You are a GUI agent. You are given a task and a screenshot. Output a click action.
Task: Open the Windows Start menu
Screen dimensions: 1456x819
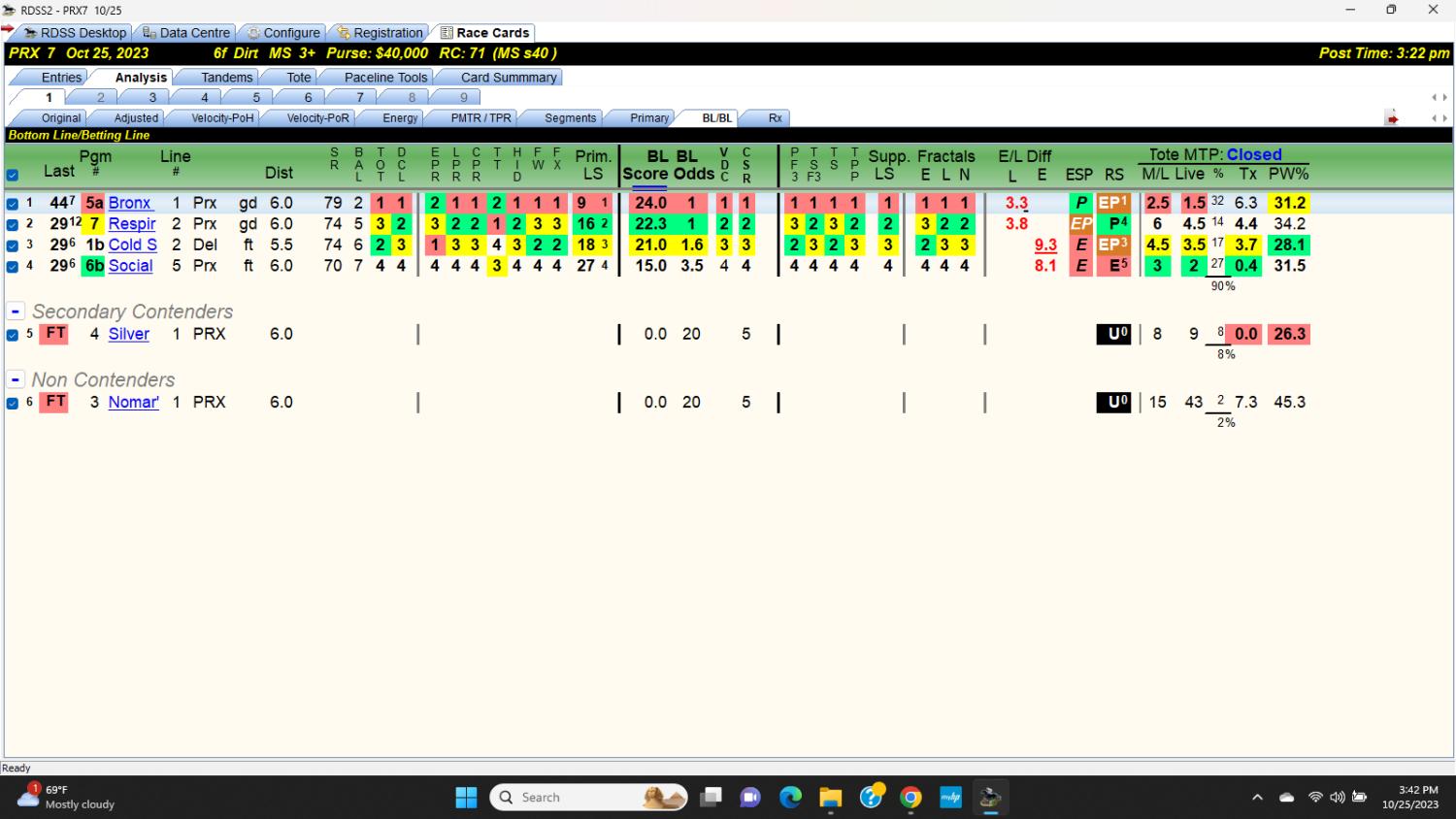tap(466, 798)
